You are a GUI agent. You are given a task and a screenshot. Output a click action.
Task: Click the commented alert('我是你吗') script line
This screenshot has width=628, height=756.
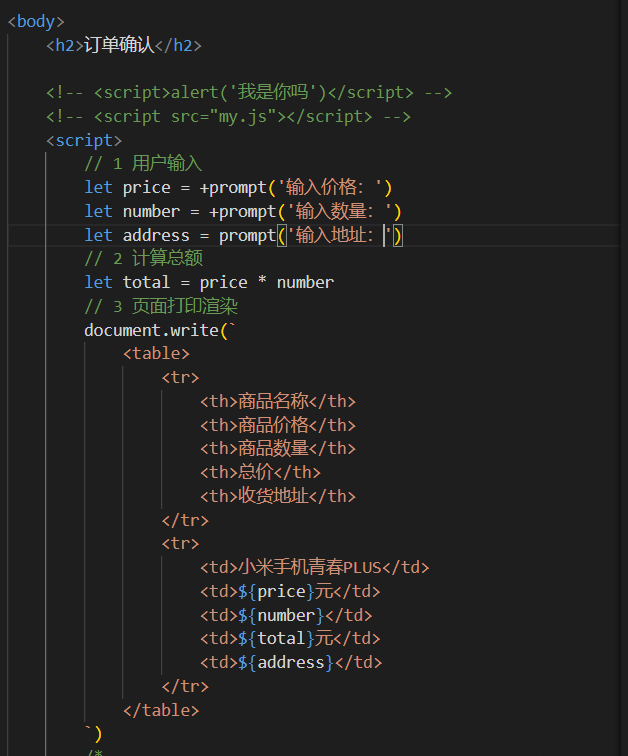pyautogui.click(x=249, y=92)
